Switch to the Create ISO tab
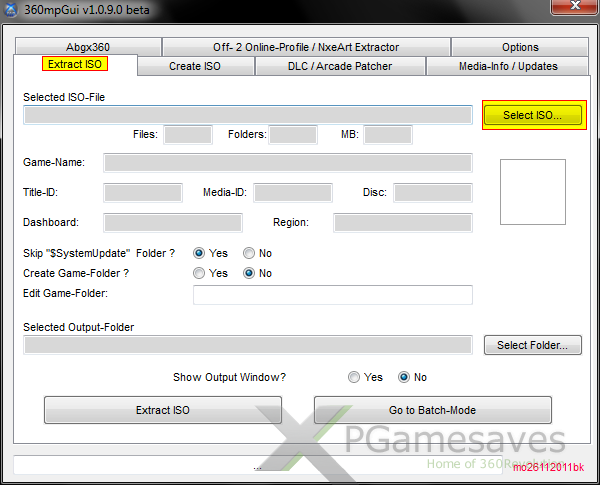Screen dimensions: 600x485 click(x=194, y=66)
